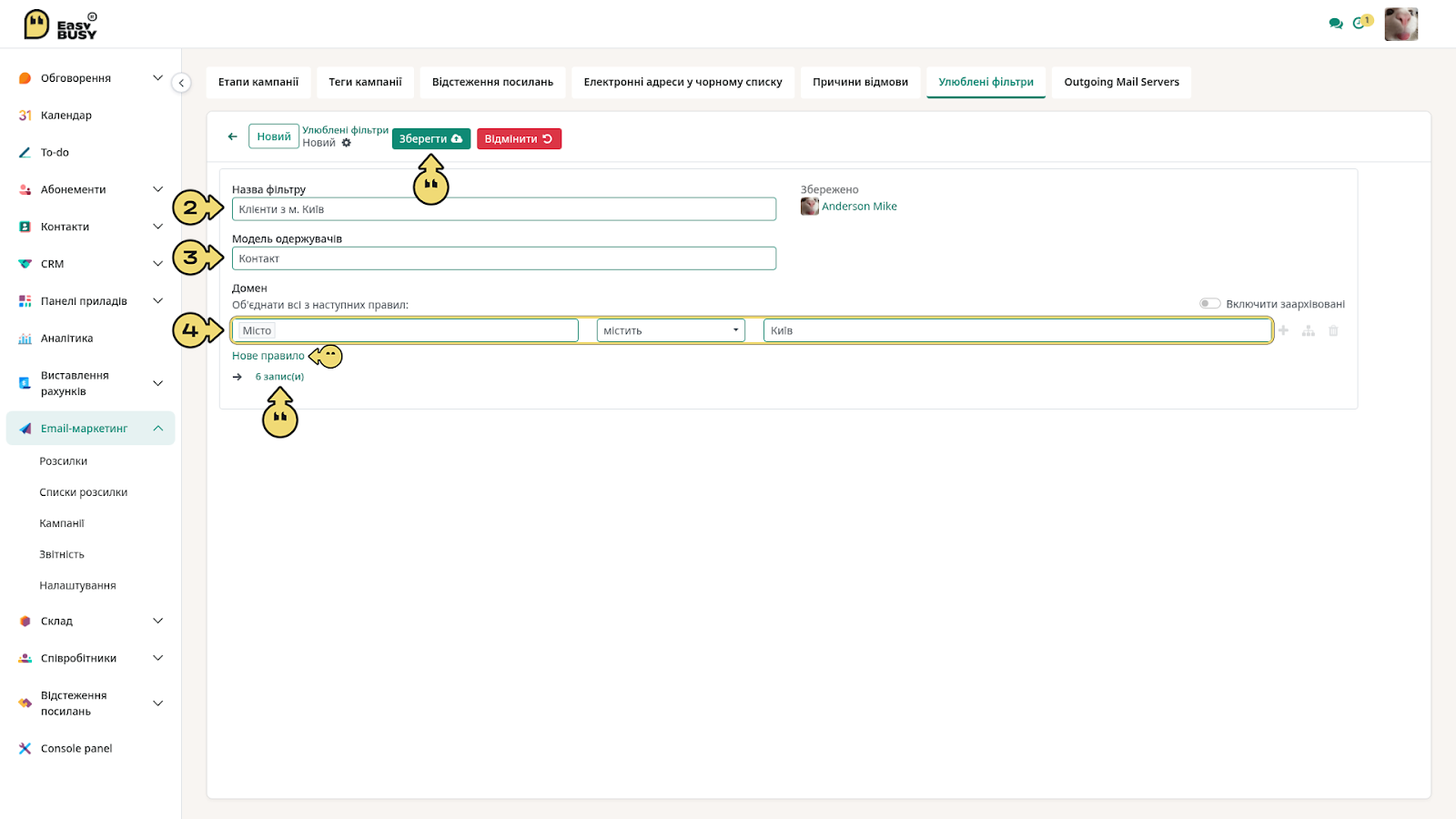Open Налаштування submenu item
The image size is (1456, 819).
[x=77, y=585]
